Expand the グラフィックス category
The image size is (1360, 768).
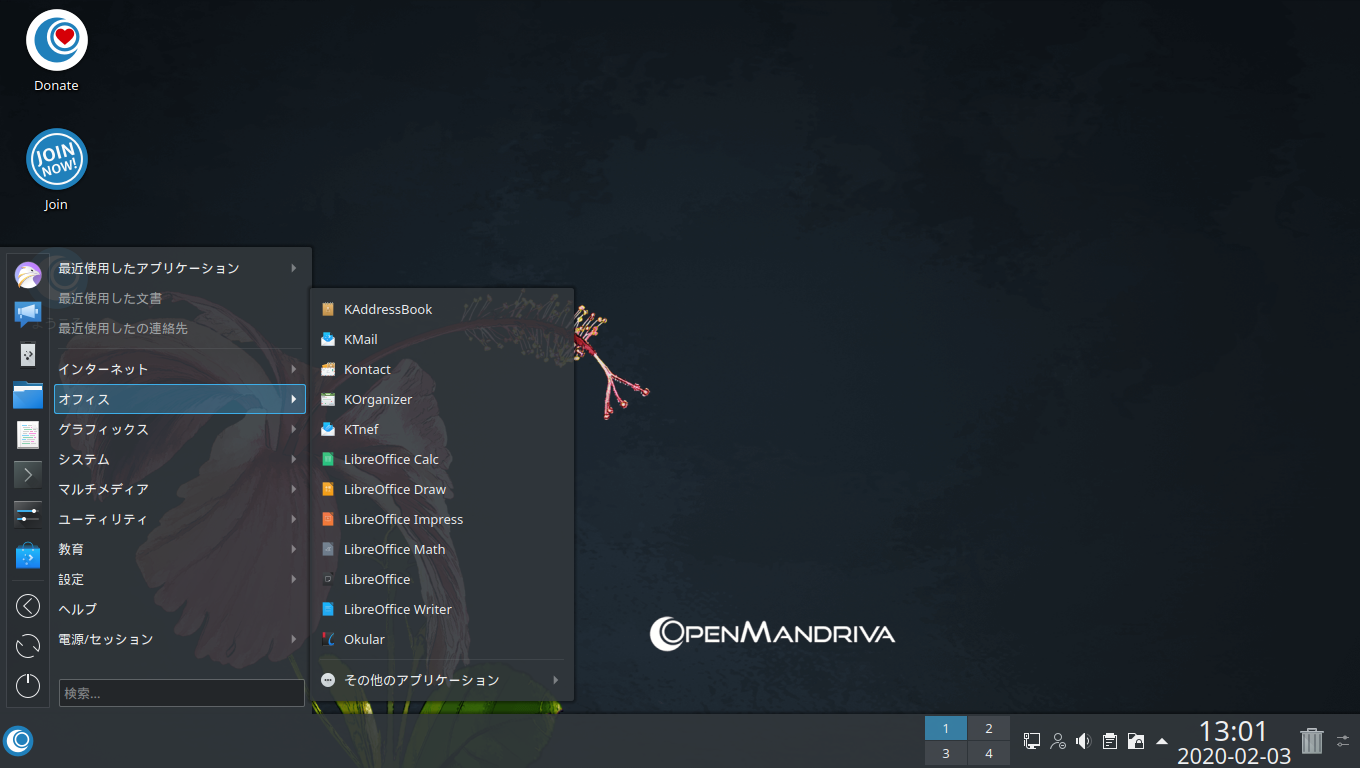point(180,429)
